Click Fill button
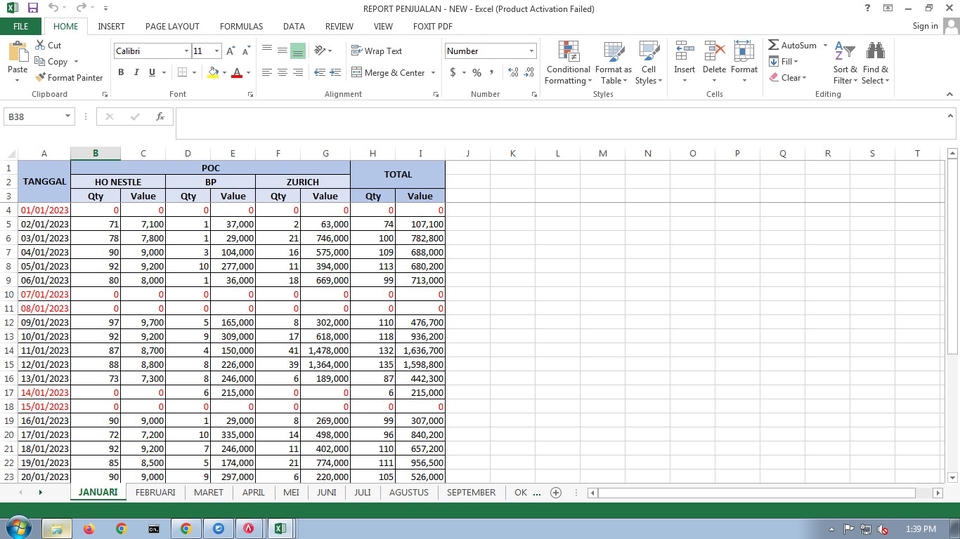Image resolution: width=960 pixels, height=539 pixels. 784,61
